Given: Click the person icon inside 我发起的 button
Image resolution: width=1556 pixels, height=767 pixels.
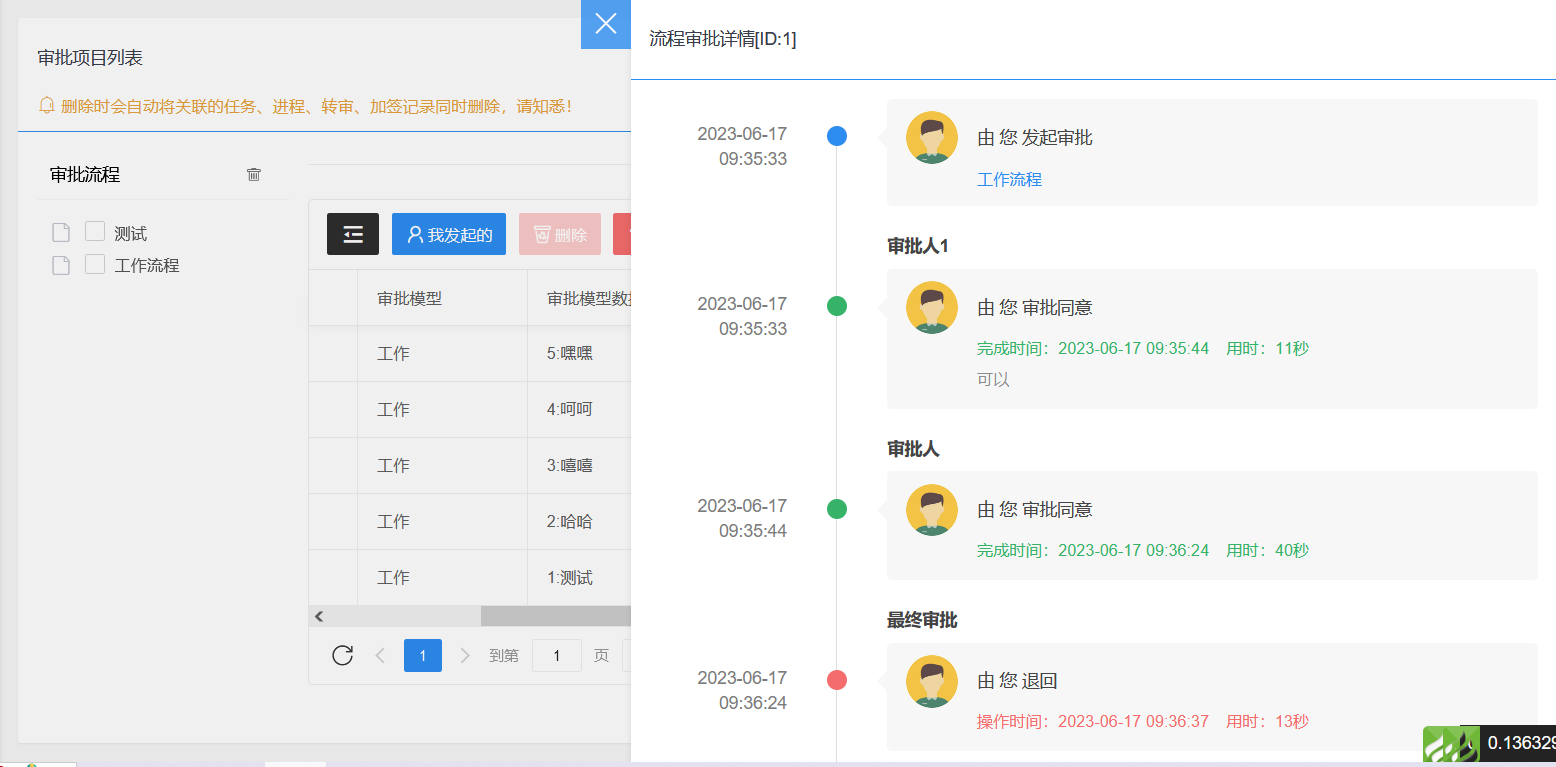Looking at the screenshot, I should pos(416,234).
